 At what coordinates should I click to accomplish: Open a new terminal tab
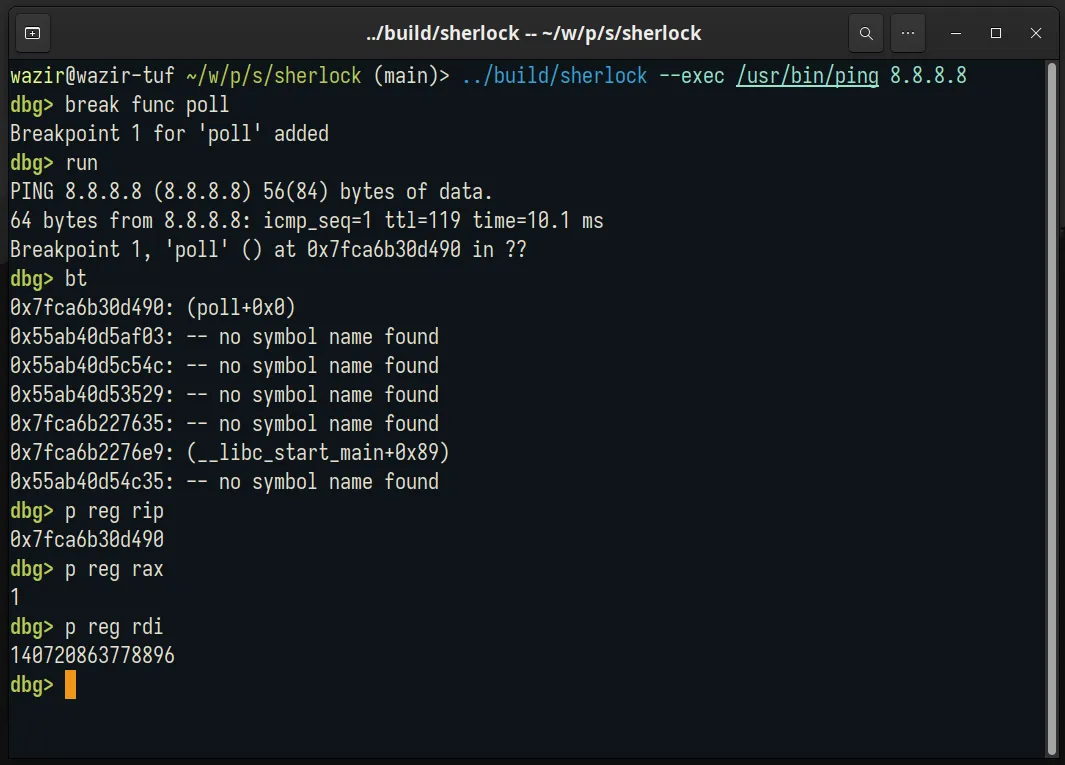[x=32, y=33]
